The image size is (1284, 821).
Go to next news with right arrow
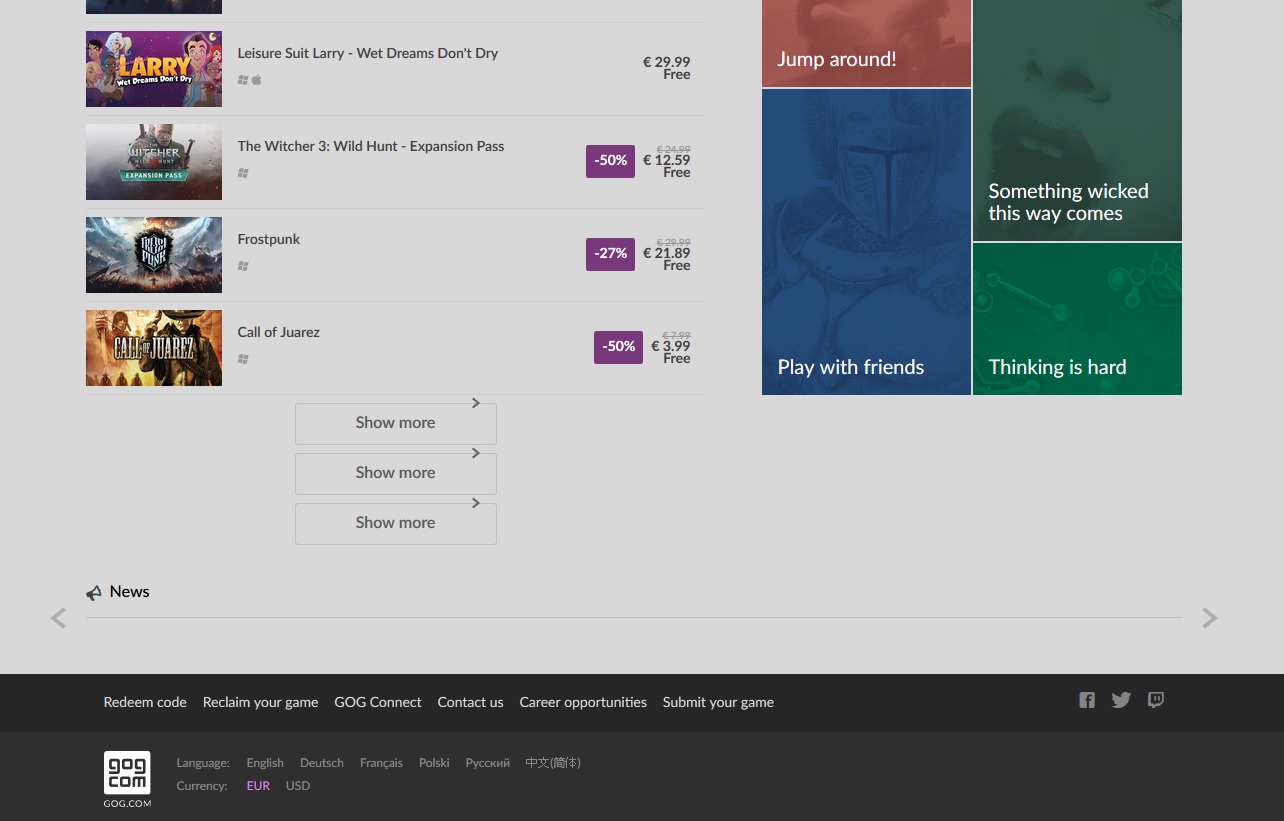tap(1210, 618)
